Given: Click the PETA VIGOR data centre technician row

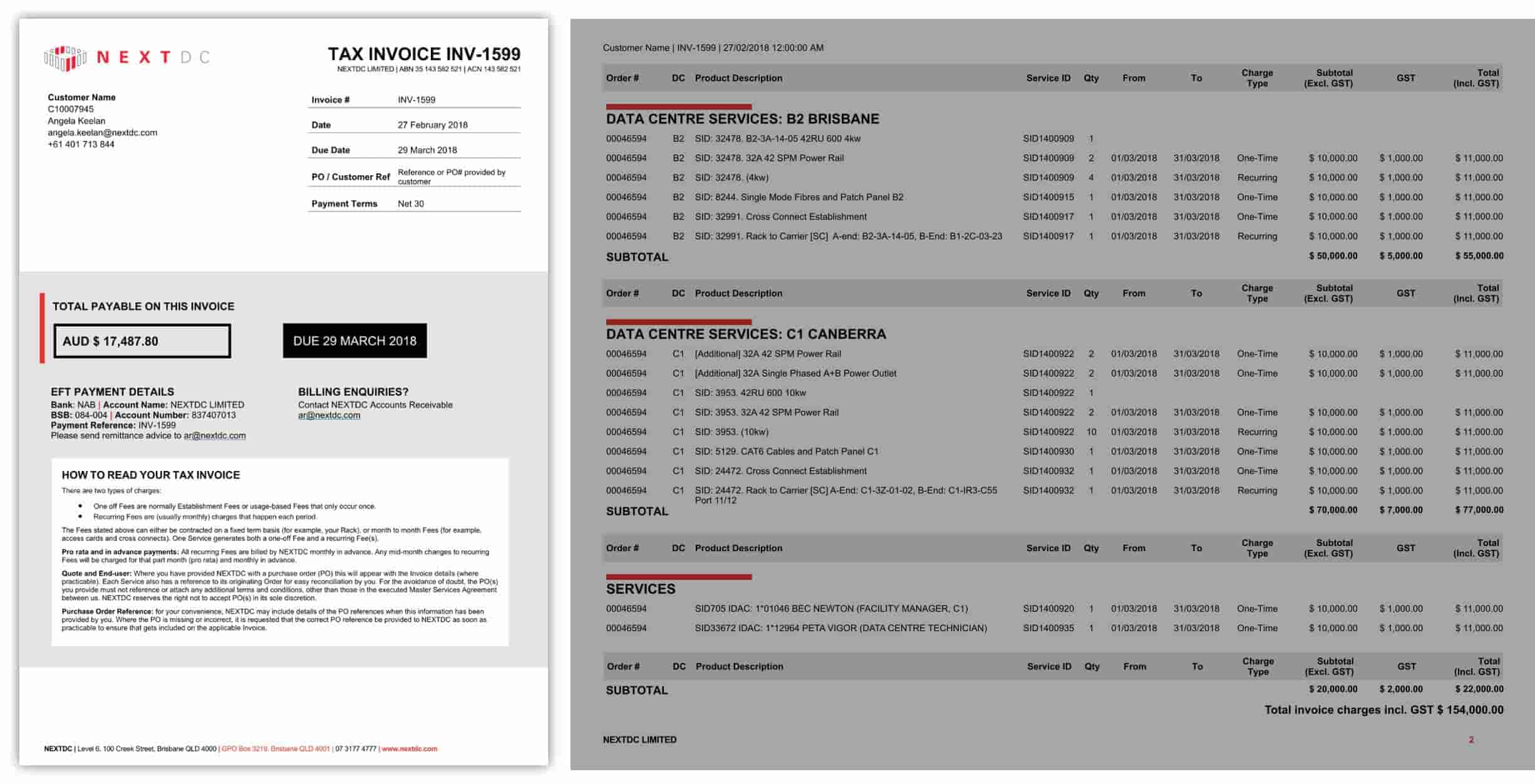Looking at the screenshot, I should (1054, 628).
